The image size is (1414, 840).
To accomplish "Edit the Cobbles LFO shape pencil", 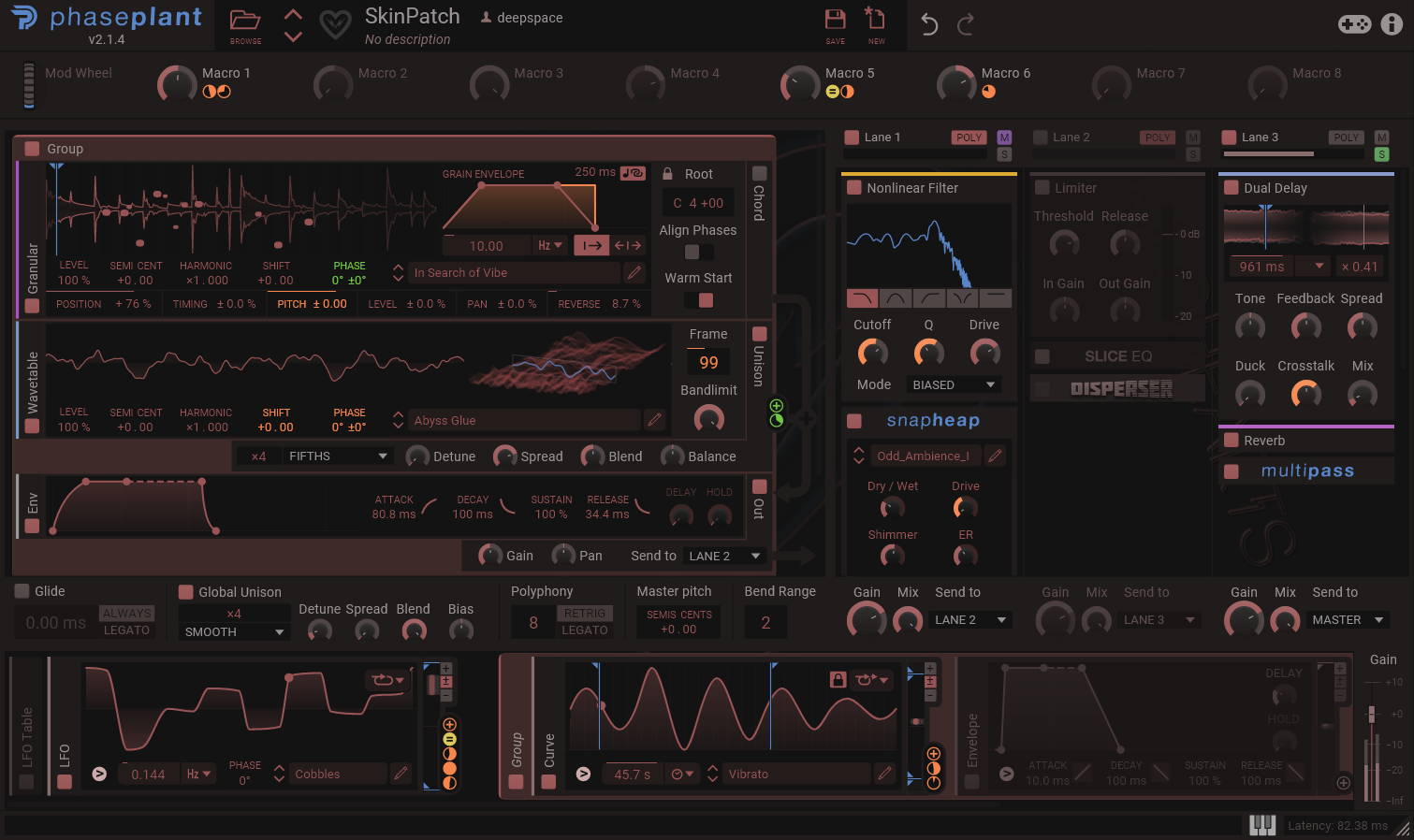I will (x=401, y=774).
